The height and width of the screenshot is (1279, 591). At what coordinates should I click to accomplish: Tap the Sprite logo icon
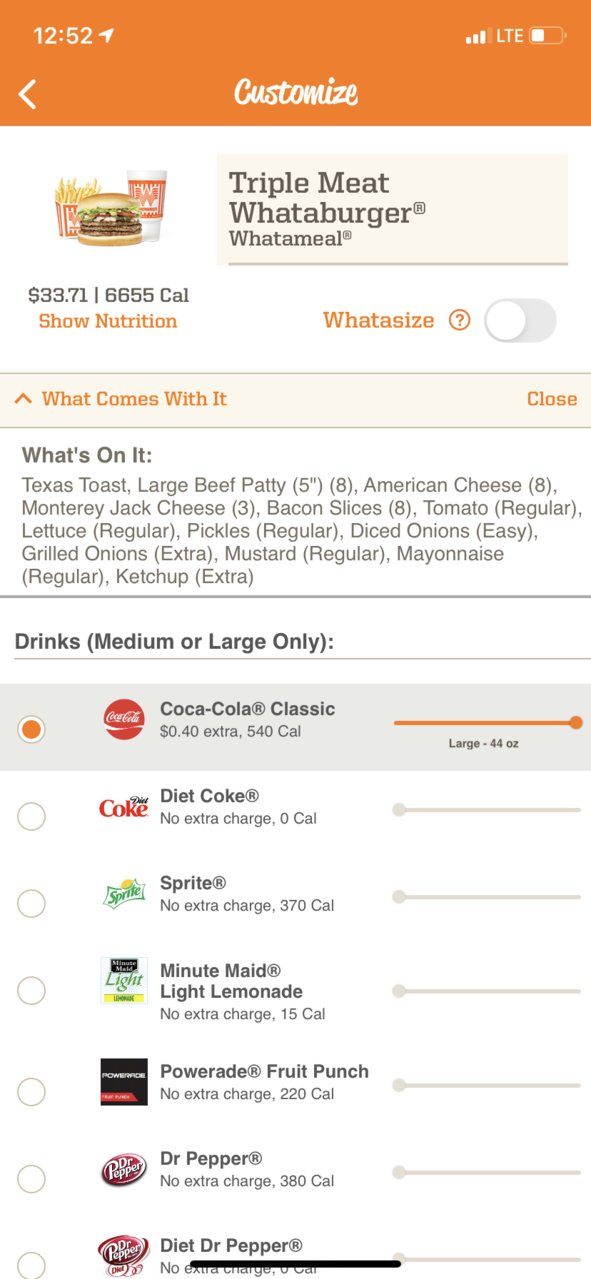[x=124, y=893]
